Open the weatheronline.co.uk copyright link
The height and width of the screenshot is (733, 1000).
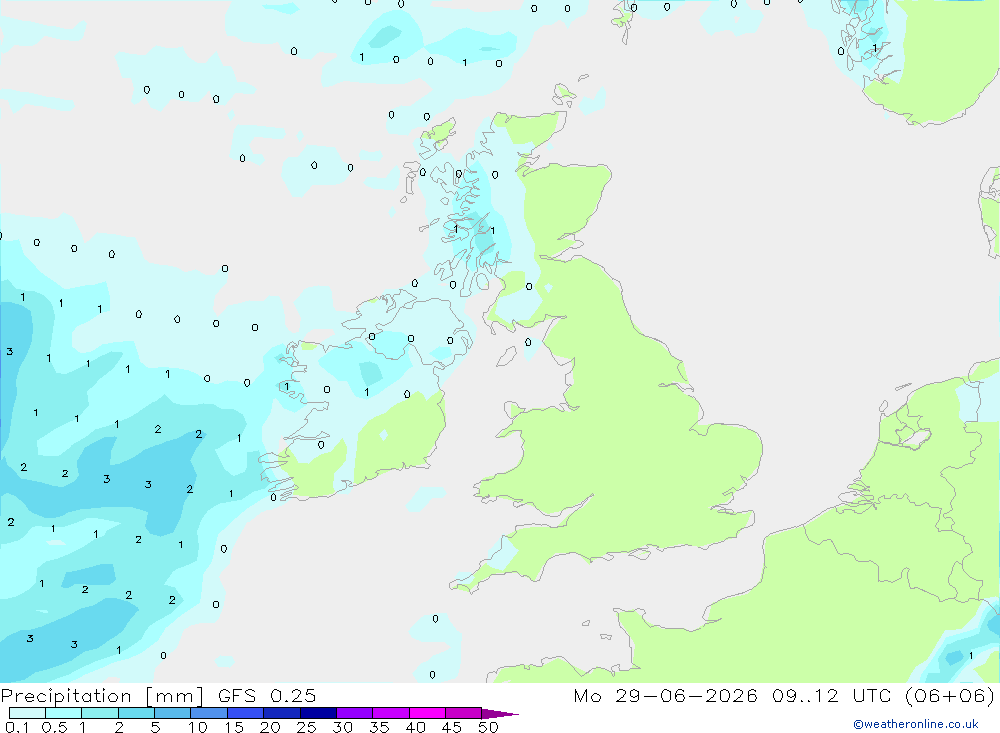click(x=916, y=724)
